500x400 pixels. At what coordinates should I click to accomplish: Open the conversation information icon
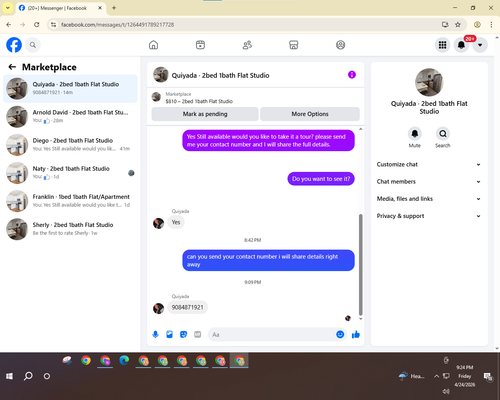pyautogui.click(x=352, y=75)
